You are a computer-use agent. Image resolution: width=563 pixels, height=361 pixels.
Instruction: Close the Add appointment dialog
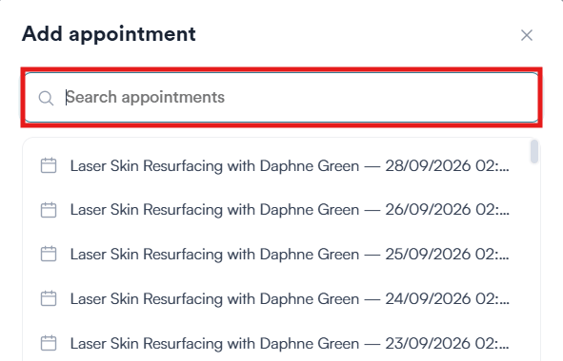pos(527,35)
